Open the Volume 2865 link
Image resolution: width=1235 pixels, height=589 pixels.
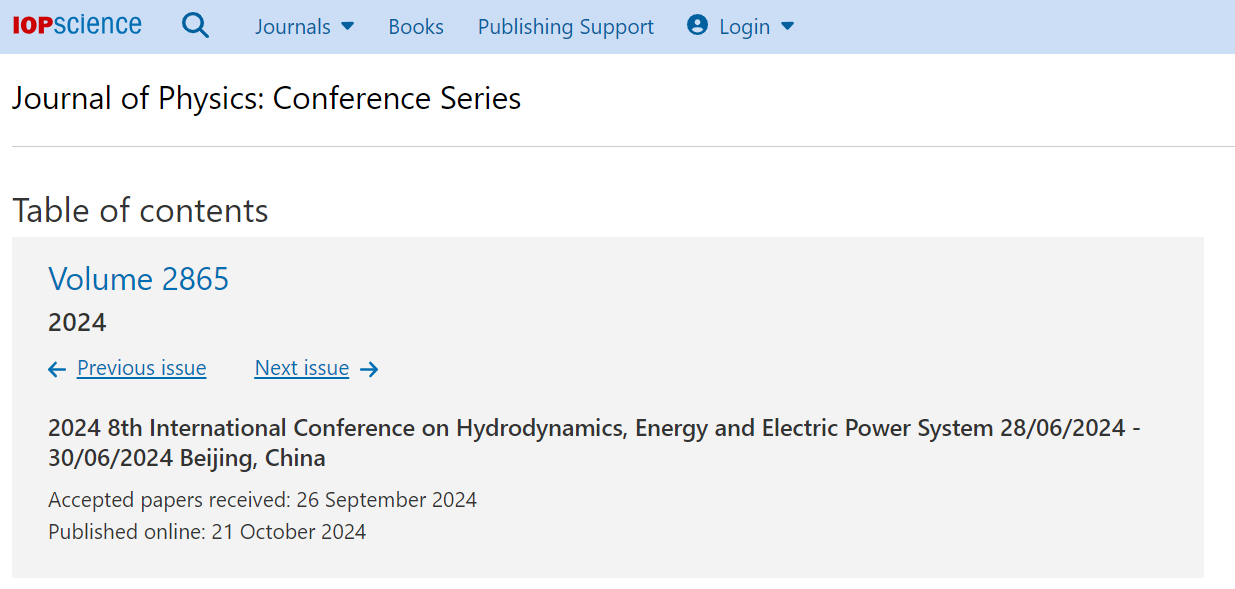click(139, 279)
